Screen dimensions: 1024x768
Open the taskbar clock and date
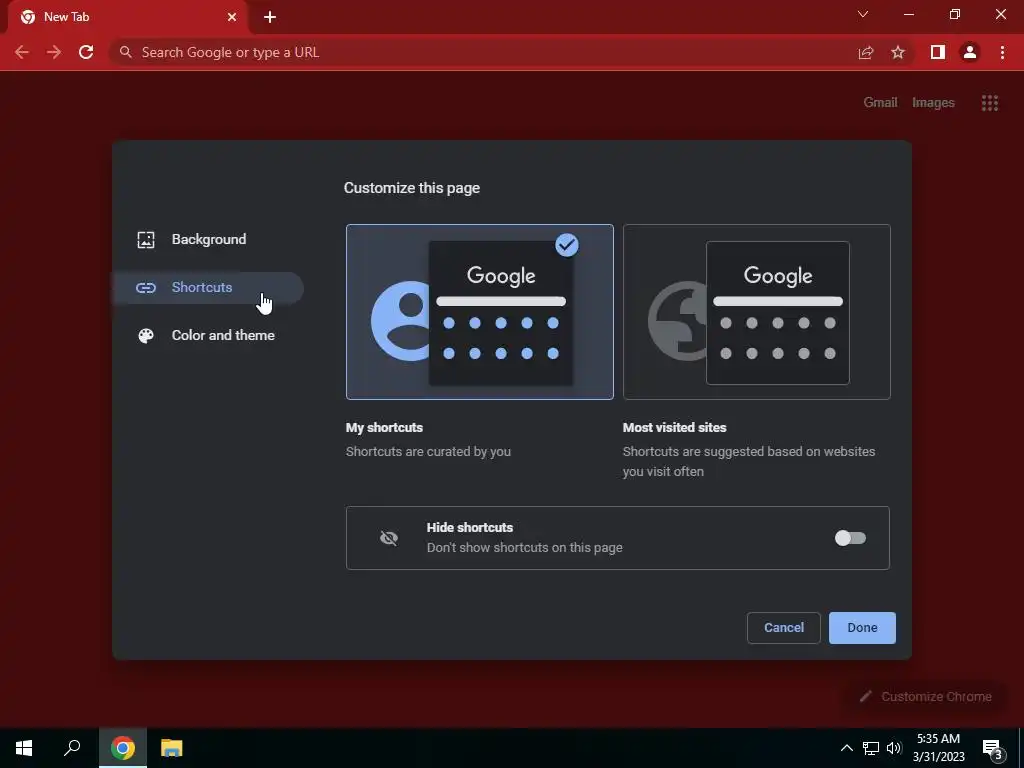pos(938,748)
